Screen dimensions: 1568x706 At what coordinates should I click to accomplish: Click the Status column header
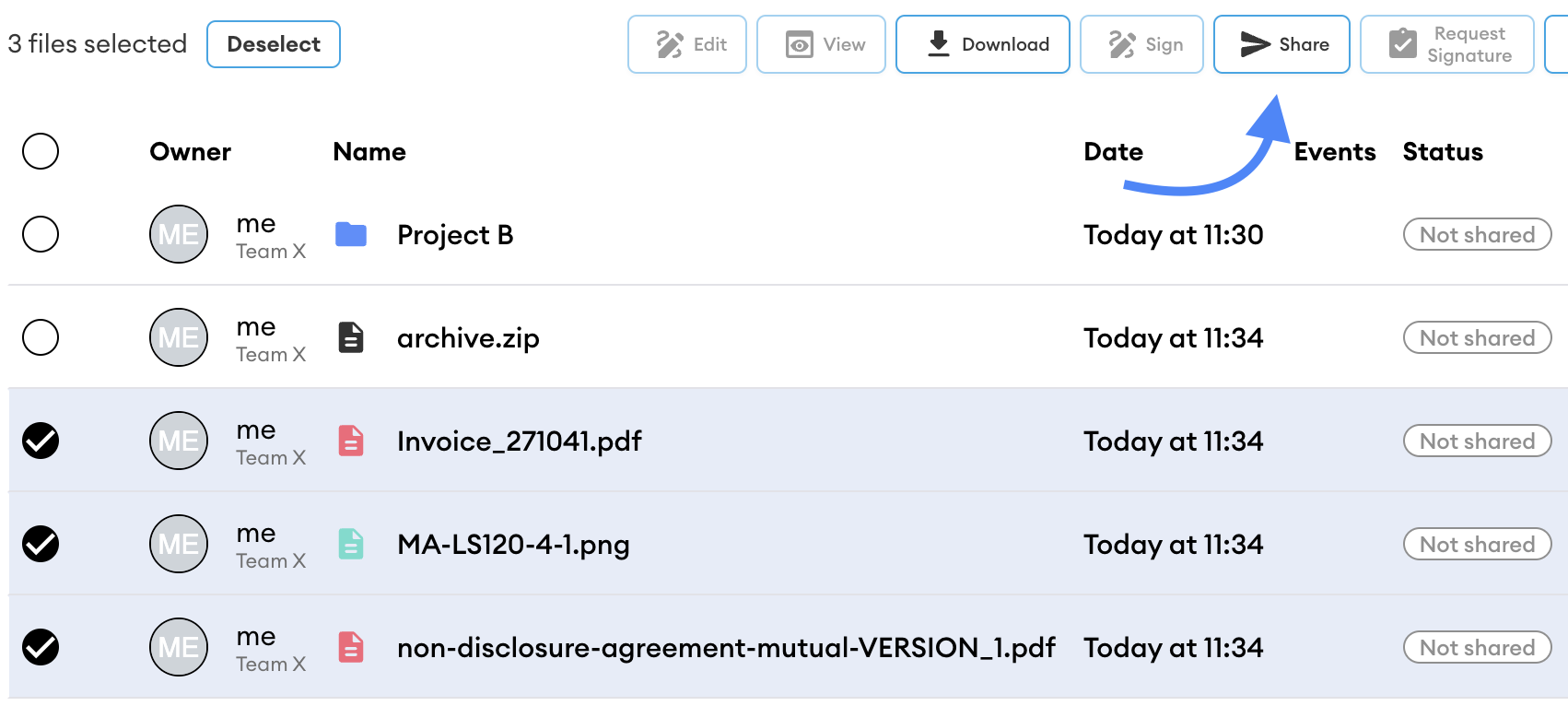pyautogui.click(x=1443, y=152)
